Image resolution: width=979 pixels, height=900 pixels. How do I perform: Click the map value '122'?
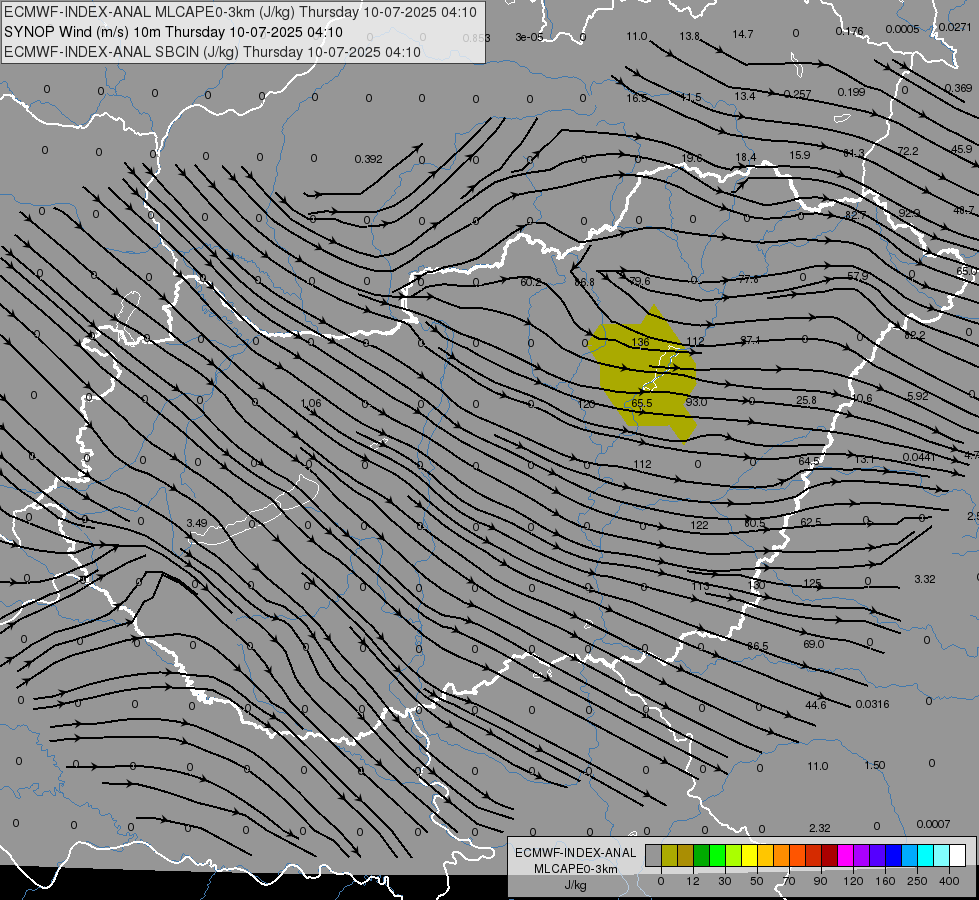[699, 525]
